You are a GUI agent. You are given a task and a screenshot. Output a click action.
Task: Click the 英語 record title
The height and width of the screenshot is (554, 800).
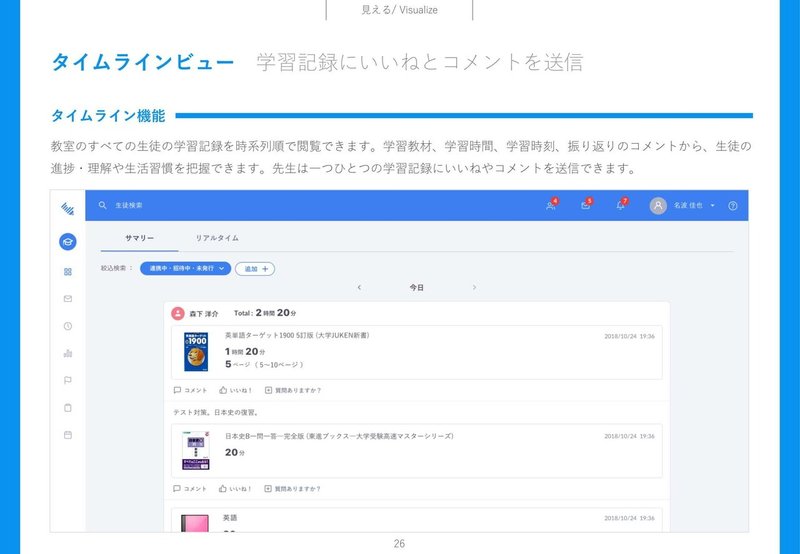point(230,518)
